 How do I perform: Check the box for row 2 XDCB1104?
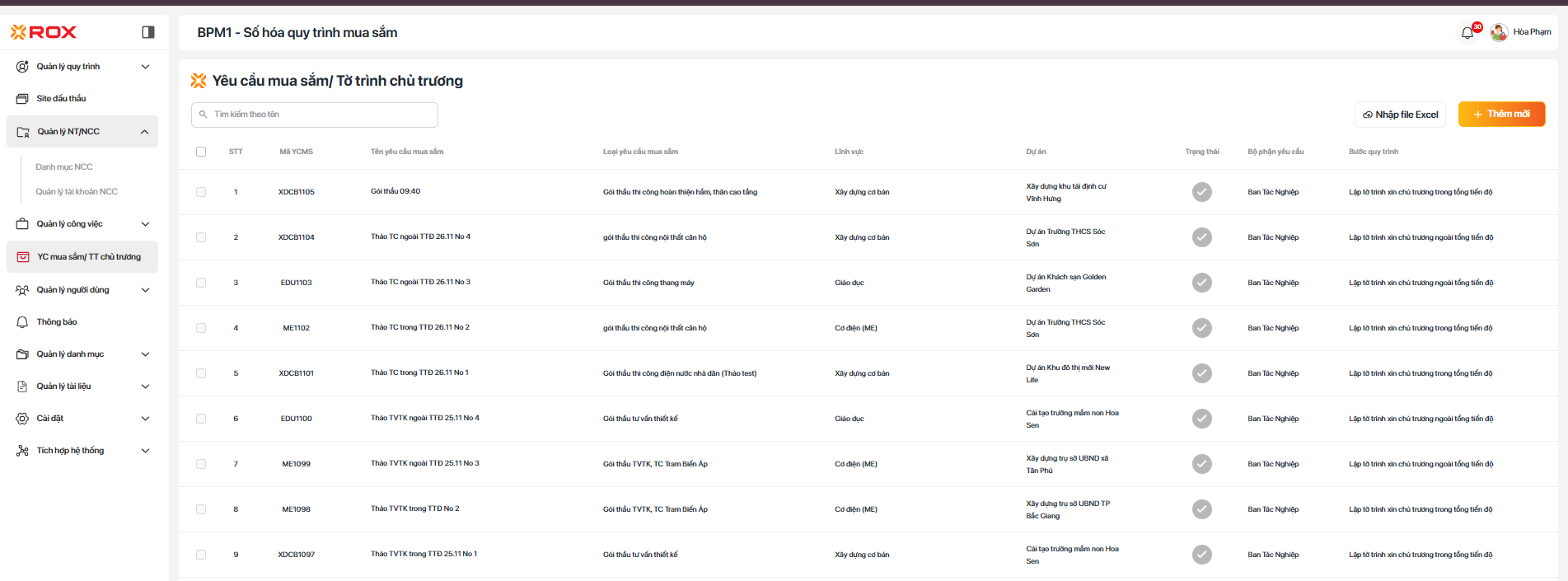point(201,237)
